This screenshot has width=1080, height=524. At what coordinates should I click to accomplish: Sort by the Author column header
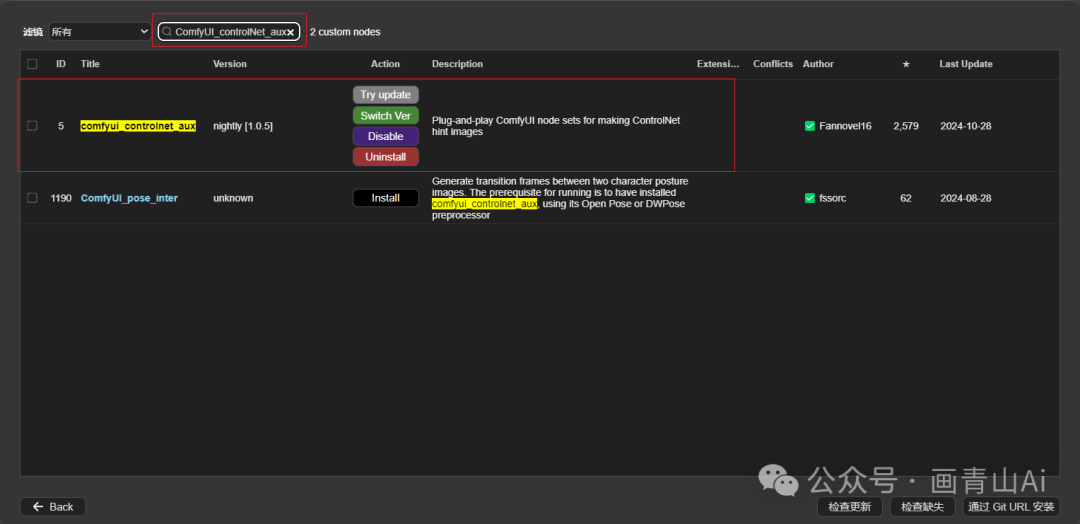point(818,64)
